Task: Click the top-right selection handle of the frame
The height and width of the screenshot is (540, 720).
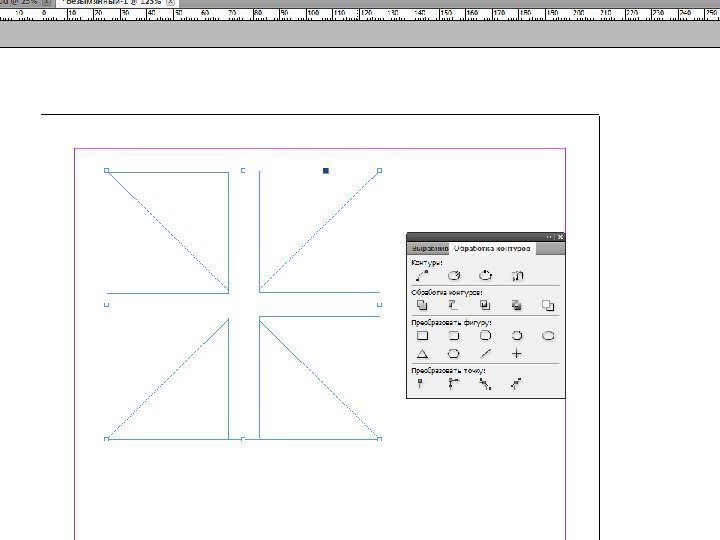Action: [379, 170]
